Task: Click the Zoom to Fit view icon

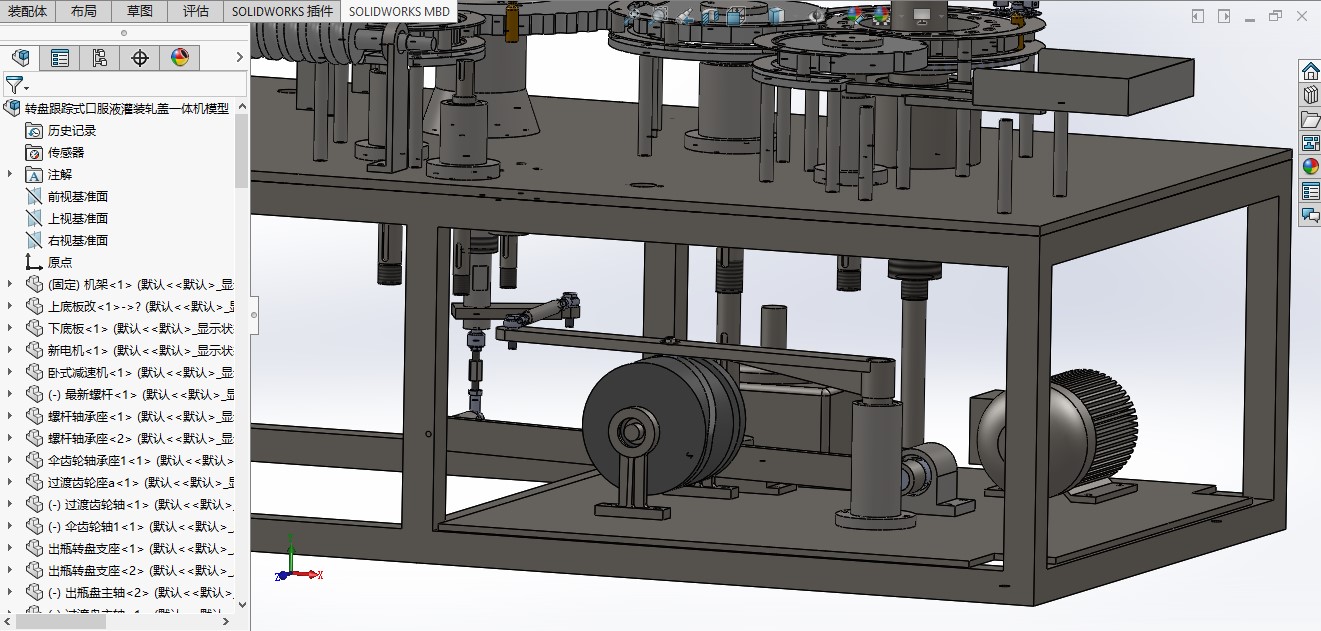Action: [632, 15]
